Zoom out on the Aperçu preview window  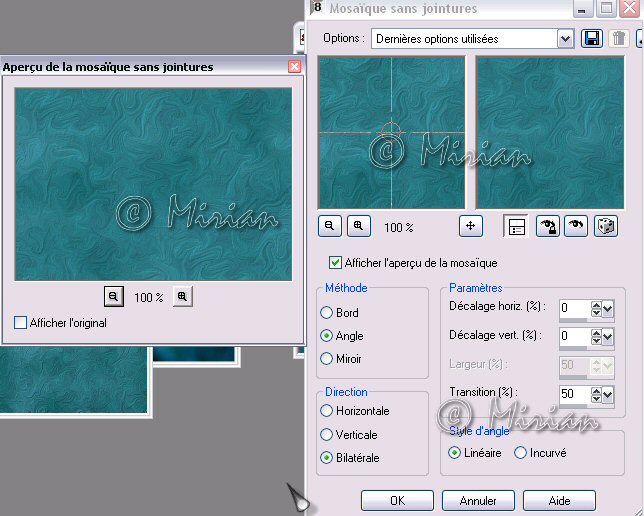(x=114, y=297)
